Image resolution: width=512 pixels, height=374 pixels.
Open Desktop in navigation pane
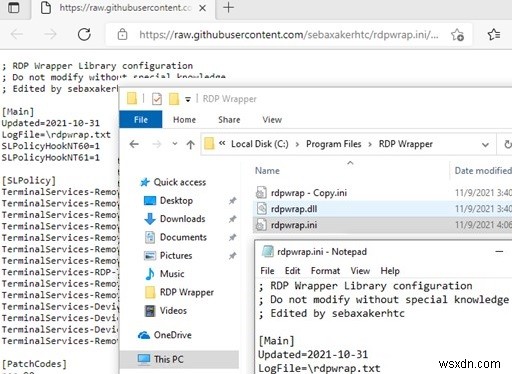point(176,201)
